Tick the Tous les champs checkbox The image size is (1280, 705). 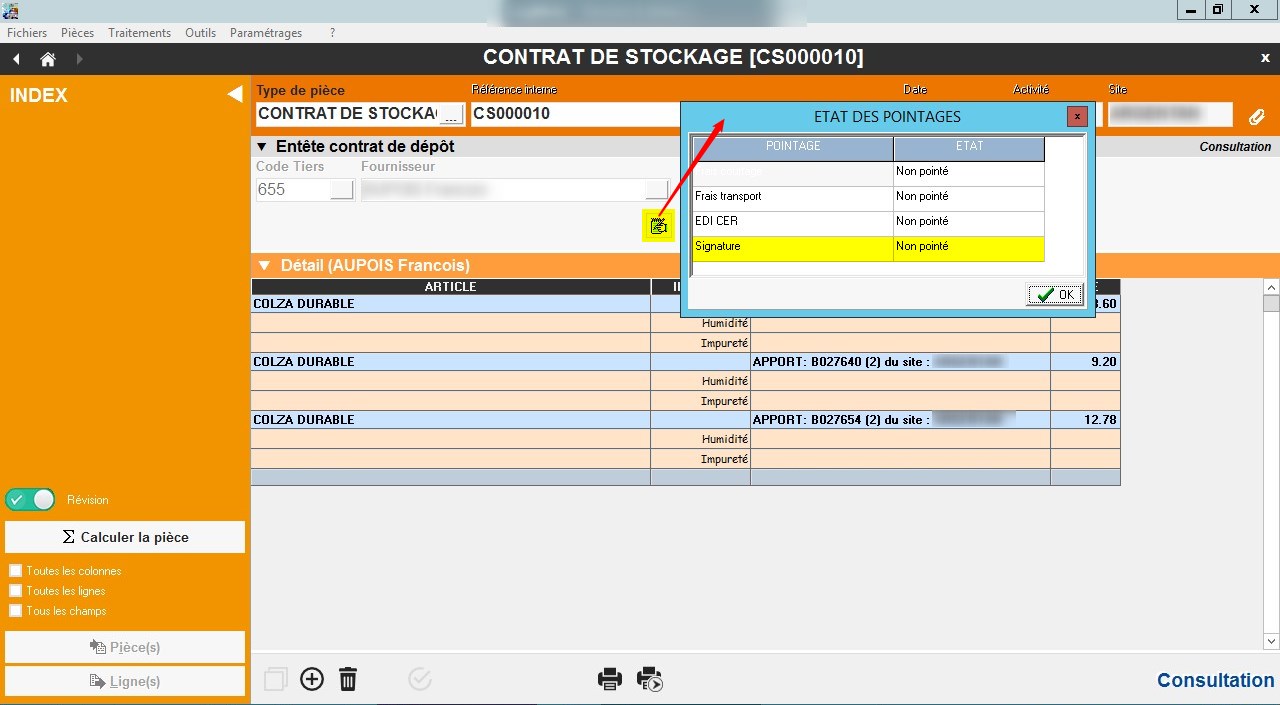pos(15,611)
